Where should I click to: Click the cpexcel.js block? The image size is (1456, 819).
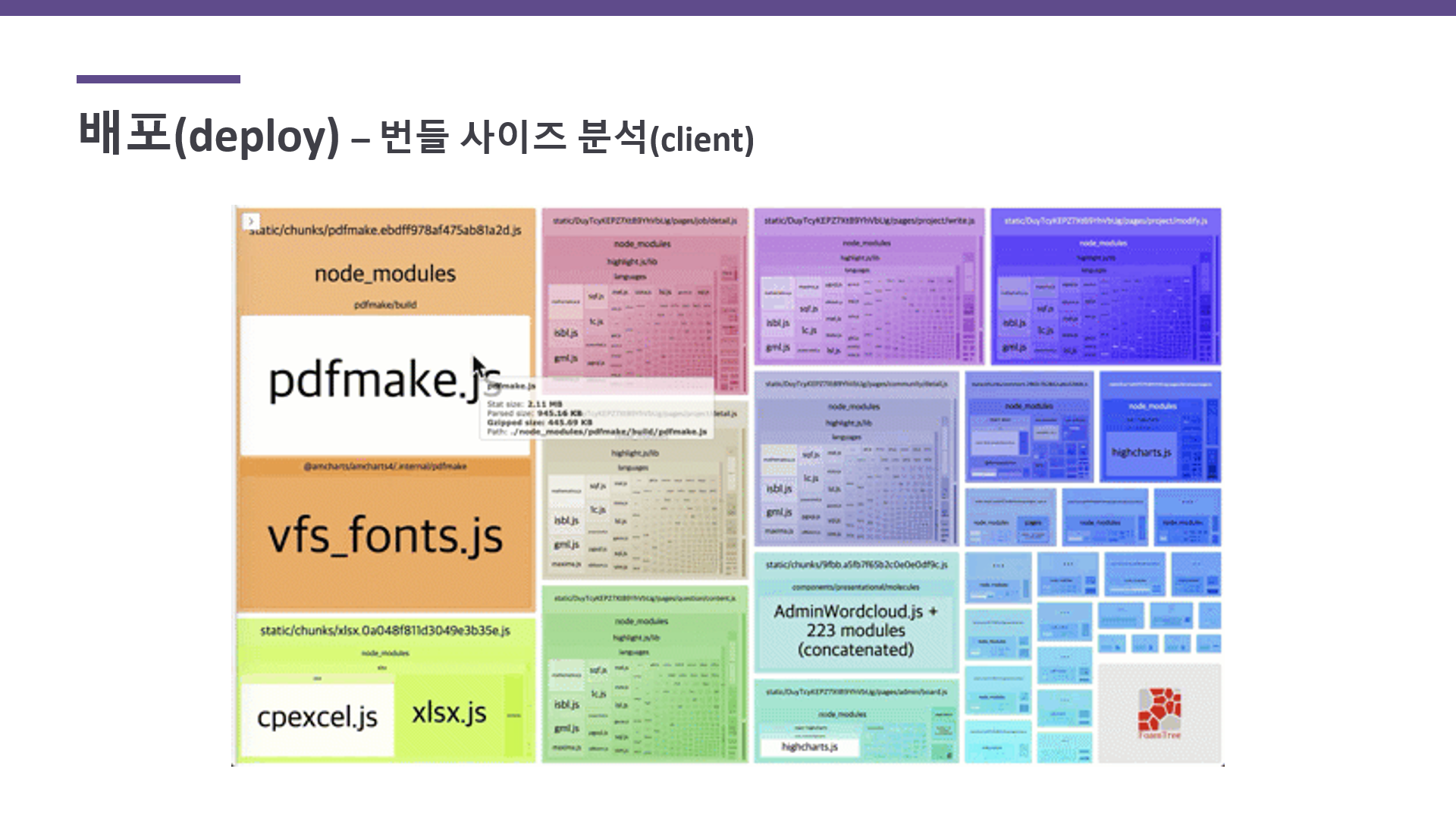pyautogui.click(x=317, y=717)
